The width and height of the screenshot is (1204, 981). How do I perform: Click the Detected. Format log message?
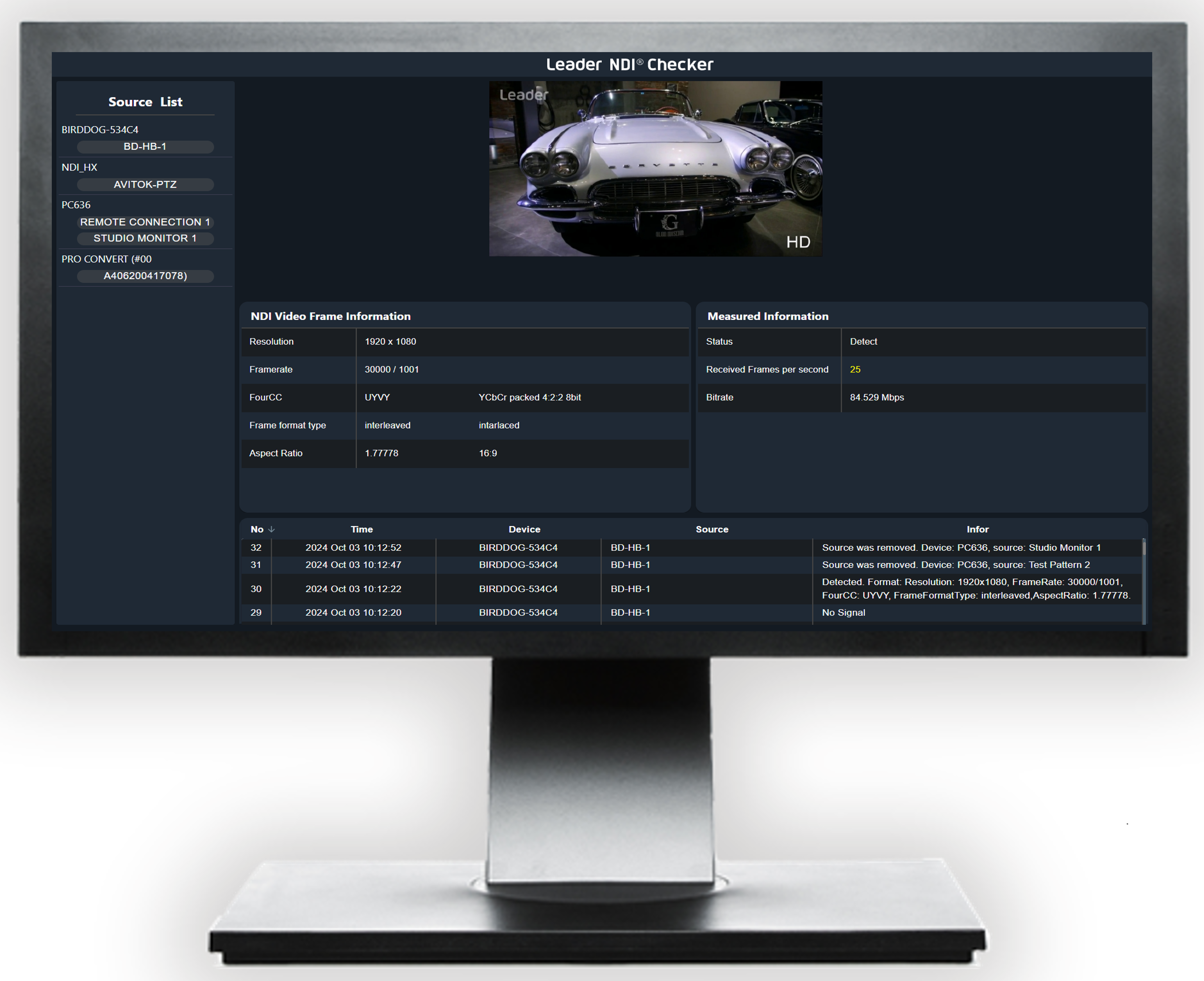(976, 589)
